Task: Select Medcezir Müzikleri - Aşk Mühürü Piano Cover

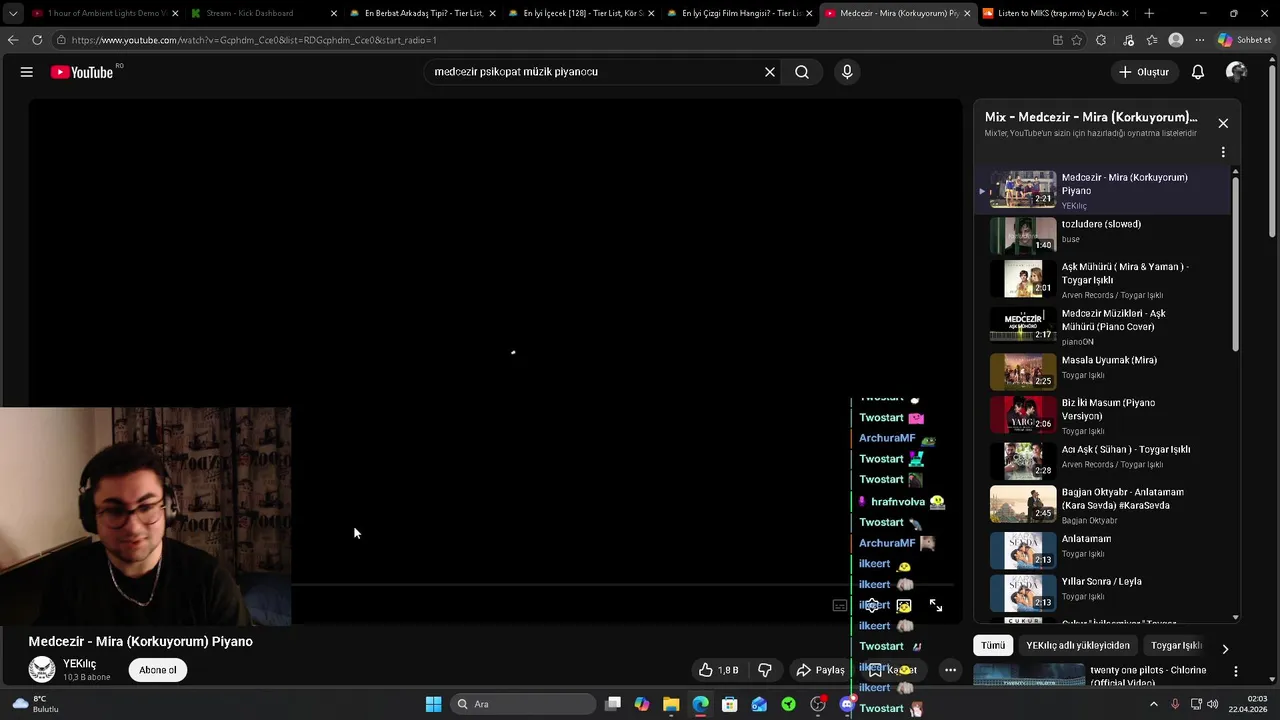Action: coord(1103,325)
